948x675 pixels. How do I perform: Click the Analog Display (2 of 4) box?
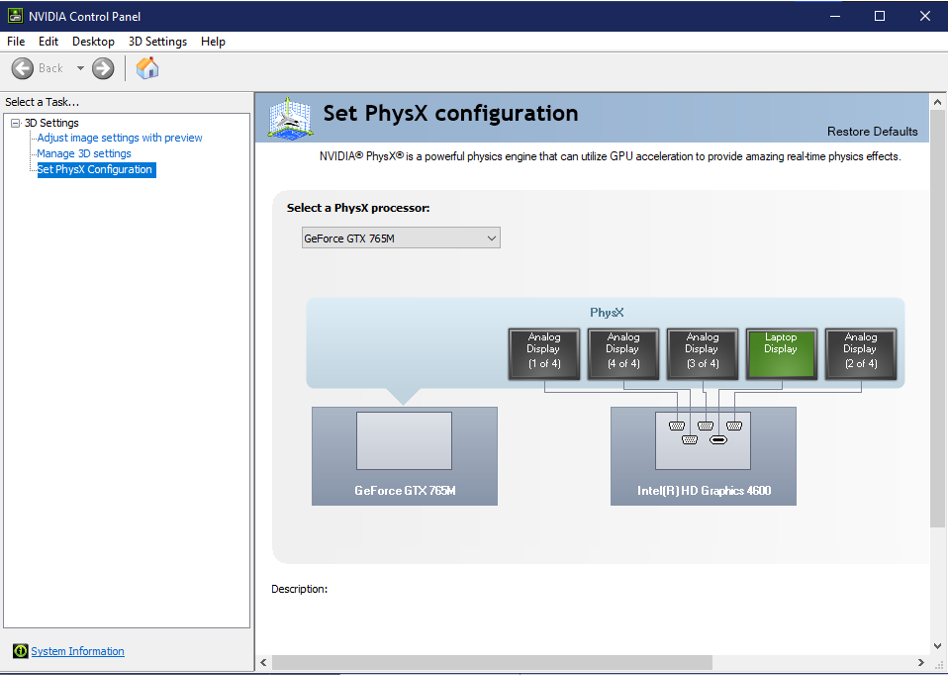pyautogui.click(x=861, y=354)
